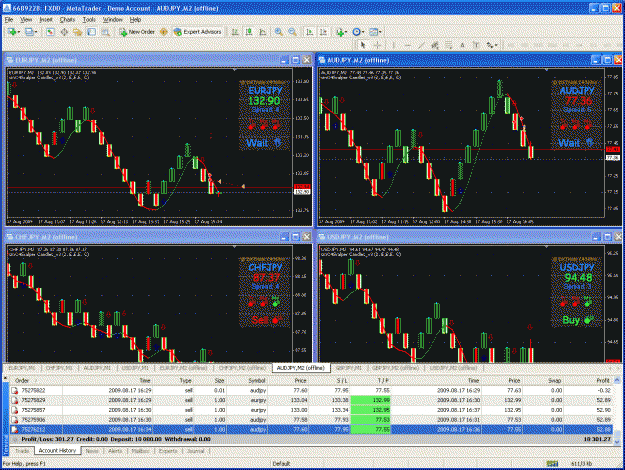This screenshot has width=625, height=470.
Task: Open the Insert menu
Action: (46, 20)
